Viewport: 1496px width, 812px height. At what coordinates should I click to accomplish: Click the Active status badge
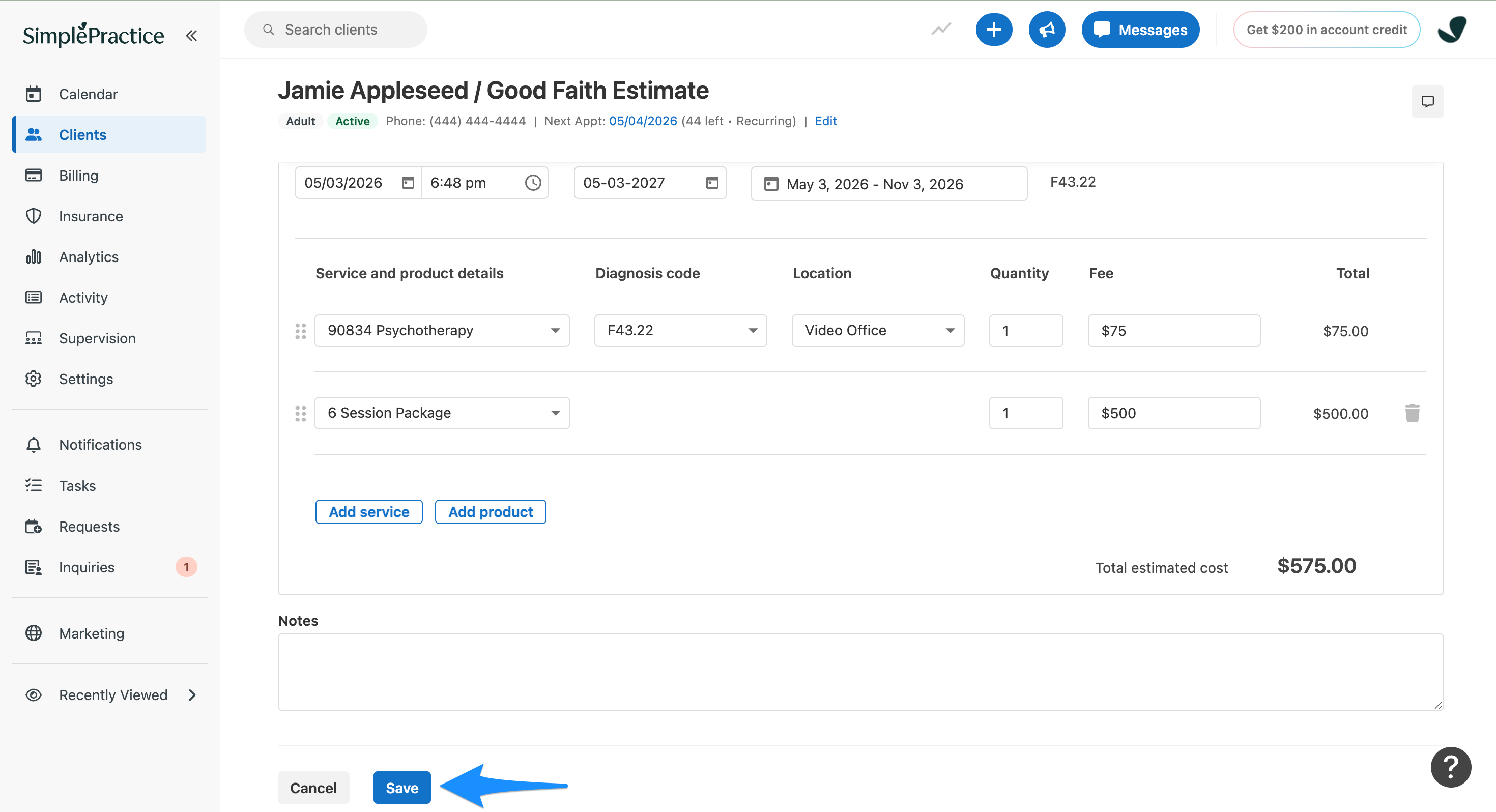(352, 121)
